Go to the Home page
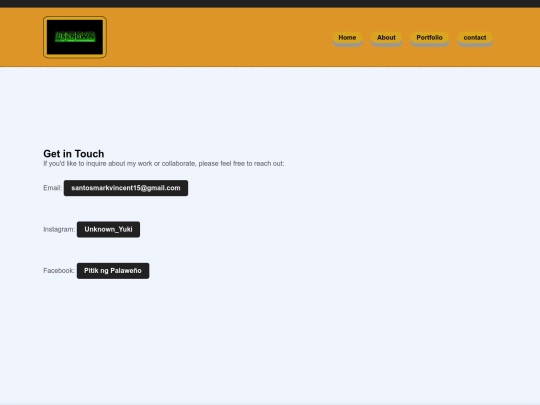The height and width of the screenshot is (405, 540). pyautogui.click(x=347, y=38)
